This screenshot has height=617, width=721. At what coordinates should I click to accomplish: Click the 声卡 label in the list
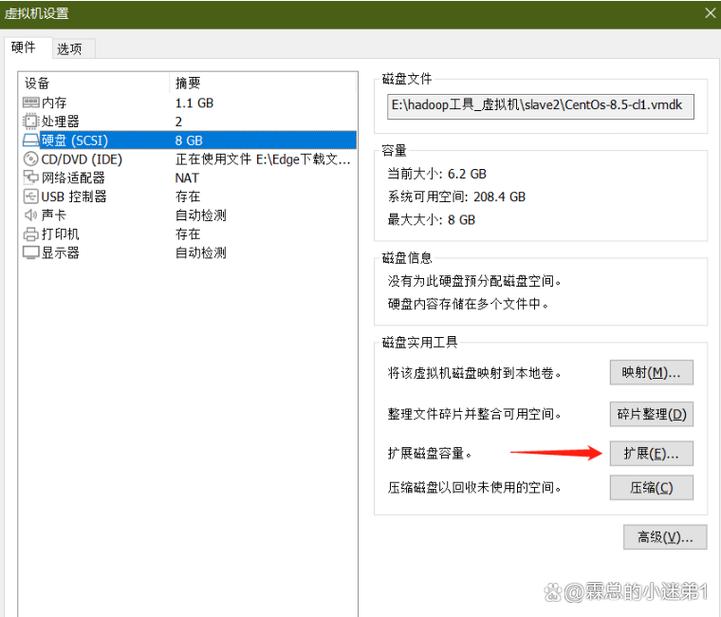[x=54, y=215]
